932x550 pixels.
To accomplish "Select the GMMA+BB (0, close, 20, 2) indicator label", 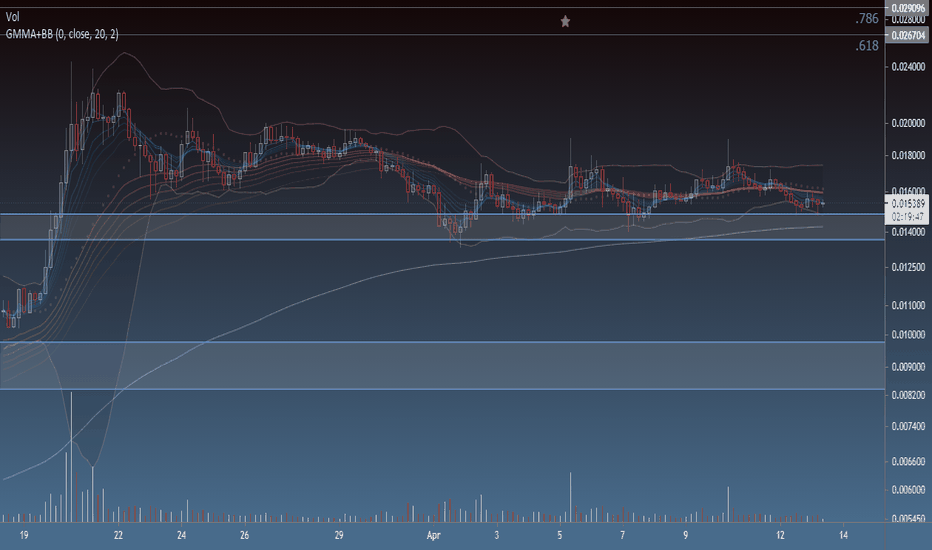I will (62, 34).
